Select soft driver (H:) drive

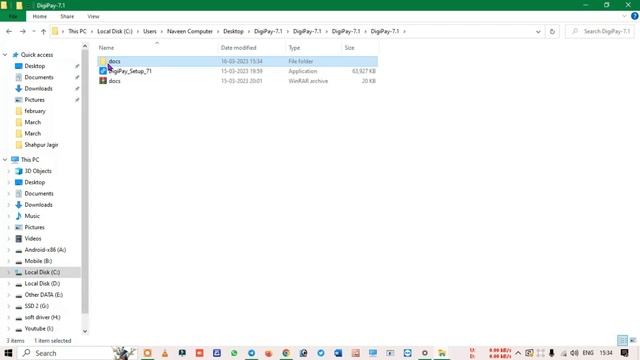(42, 317)
